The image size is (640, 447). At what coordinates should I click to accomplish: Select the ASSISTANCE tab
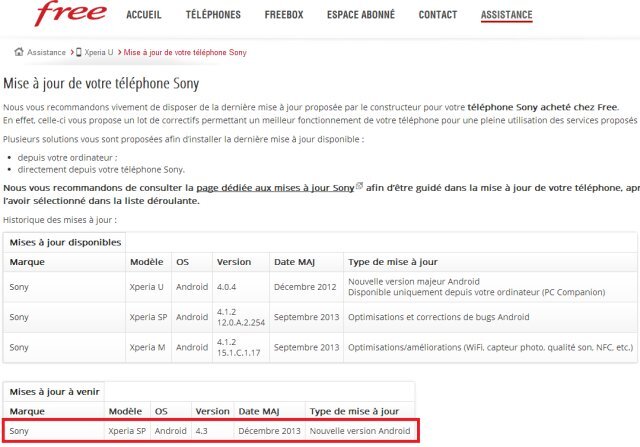(x=506, y=16)
